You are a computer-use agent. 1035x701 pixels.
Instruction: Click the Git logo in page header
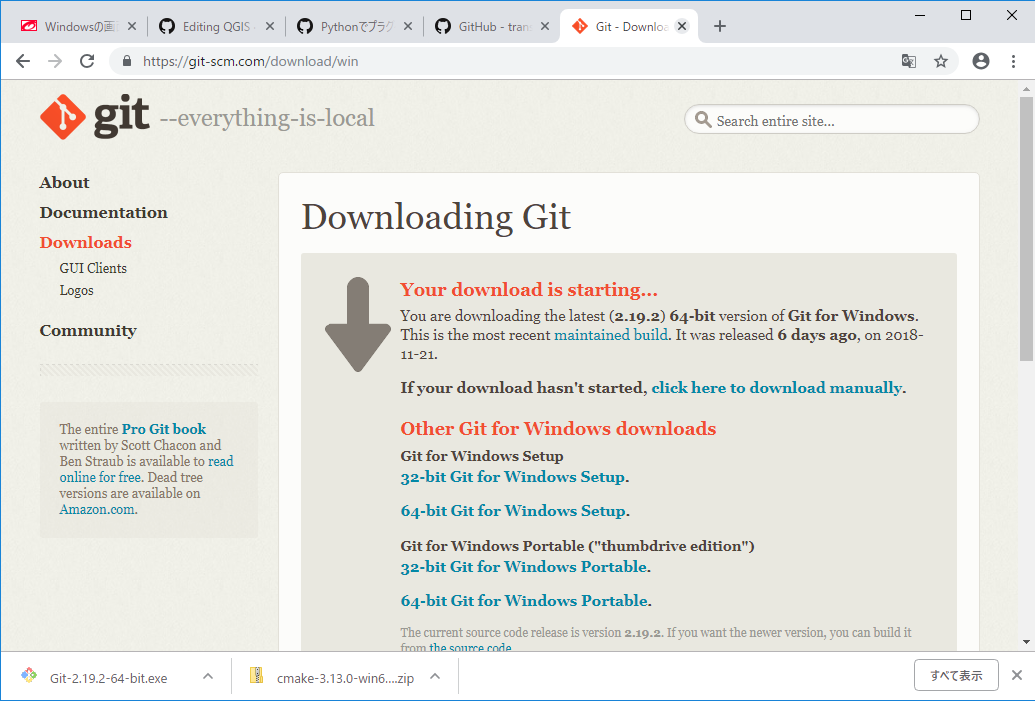(94, 118)
